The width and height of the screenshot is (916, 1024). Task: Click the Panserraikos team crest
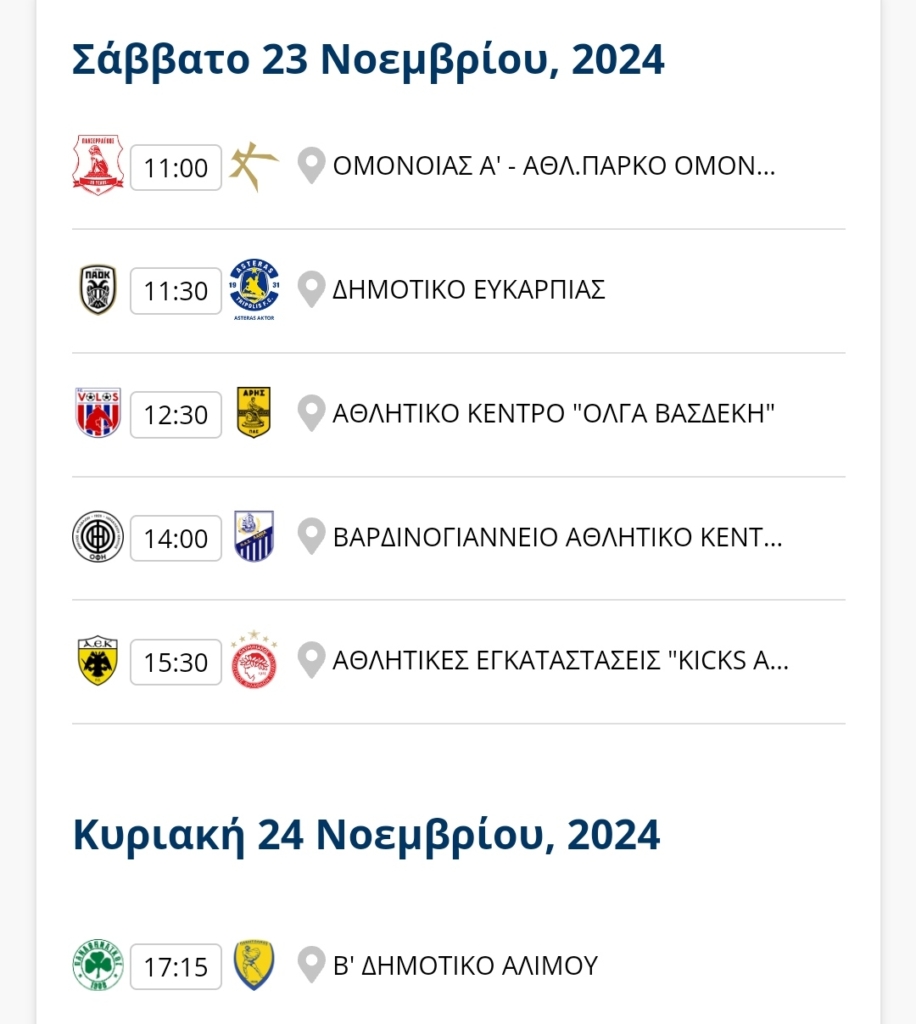pos(98,165)
